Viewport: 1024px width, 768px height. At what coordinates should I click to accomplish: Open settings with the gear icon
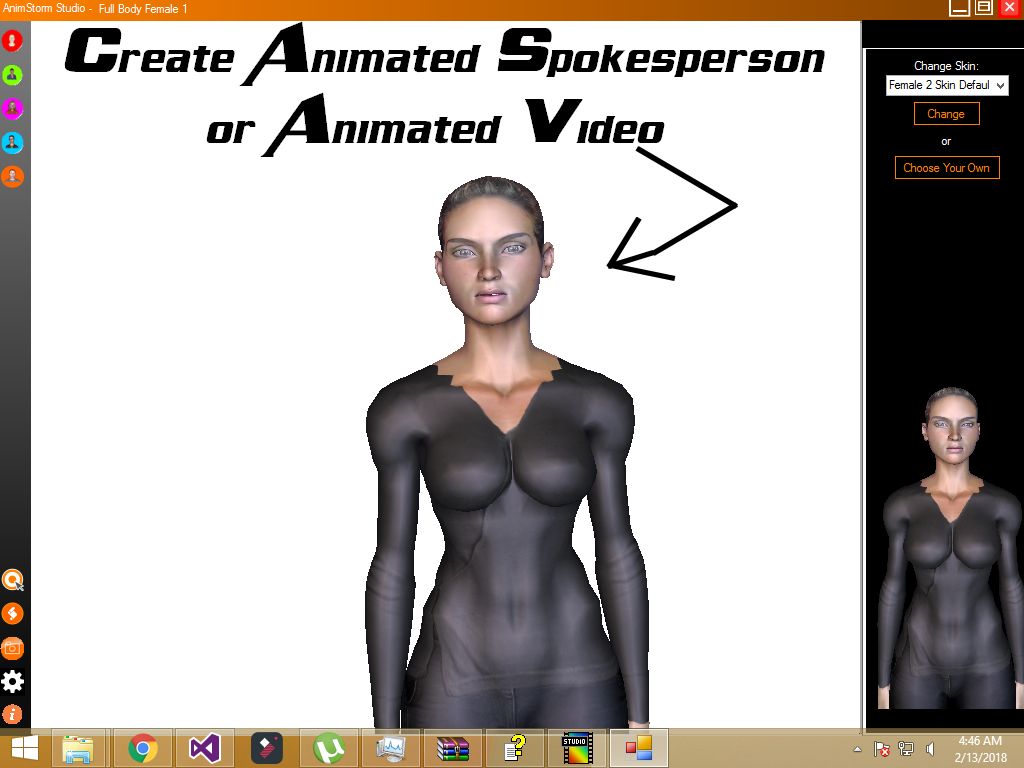(x=12, y=682)
